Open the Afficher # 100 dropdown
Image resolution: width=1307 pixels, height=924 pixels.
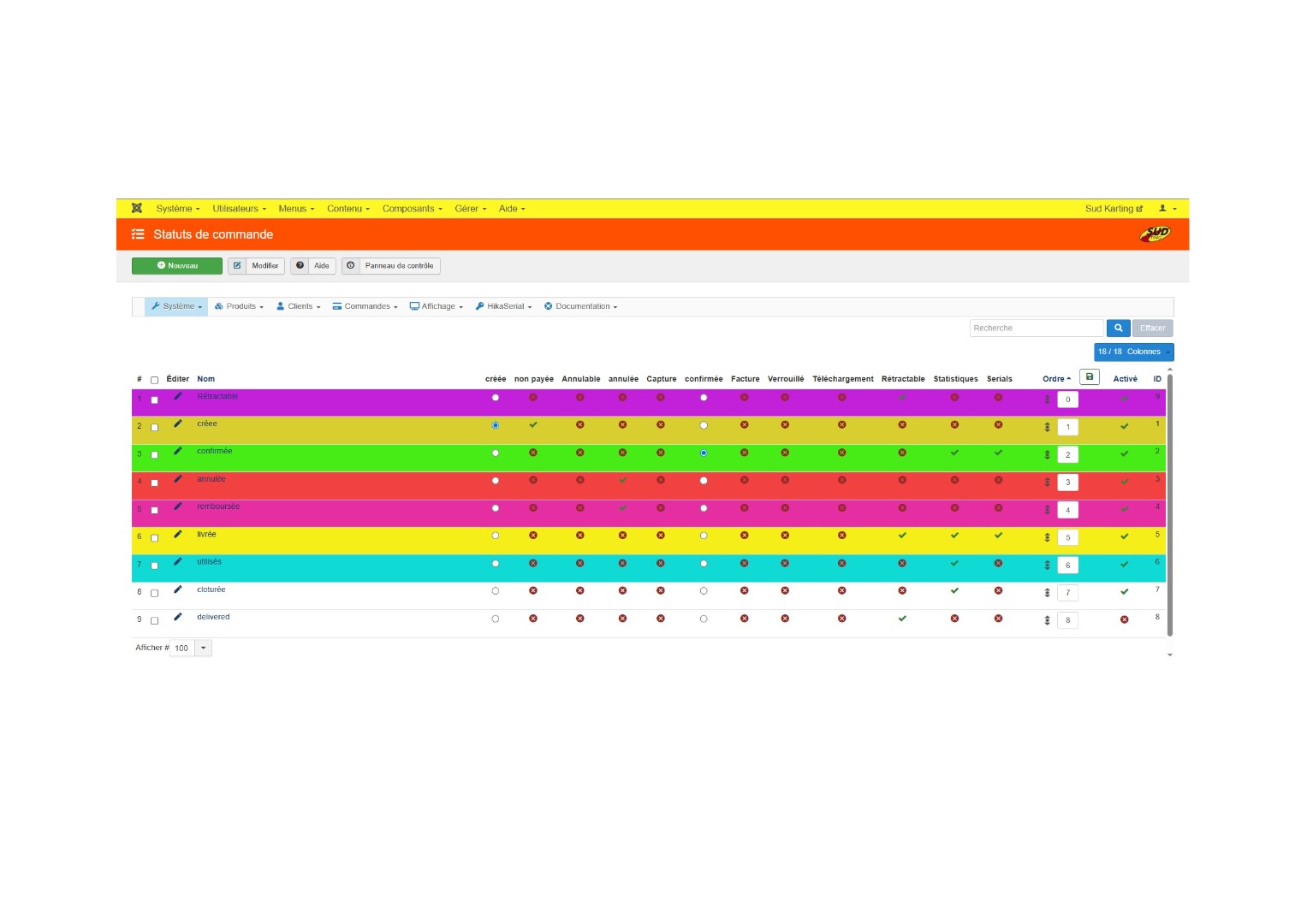[x=191, y=648]
